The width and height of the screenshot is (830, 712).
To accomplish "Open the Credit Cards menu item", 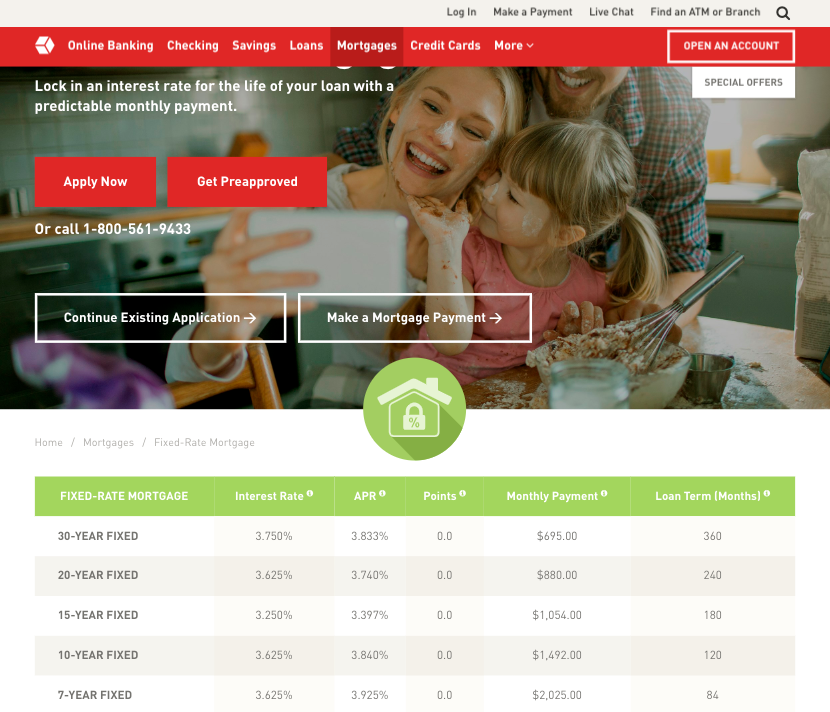I will coord(445,46).
